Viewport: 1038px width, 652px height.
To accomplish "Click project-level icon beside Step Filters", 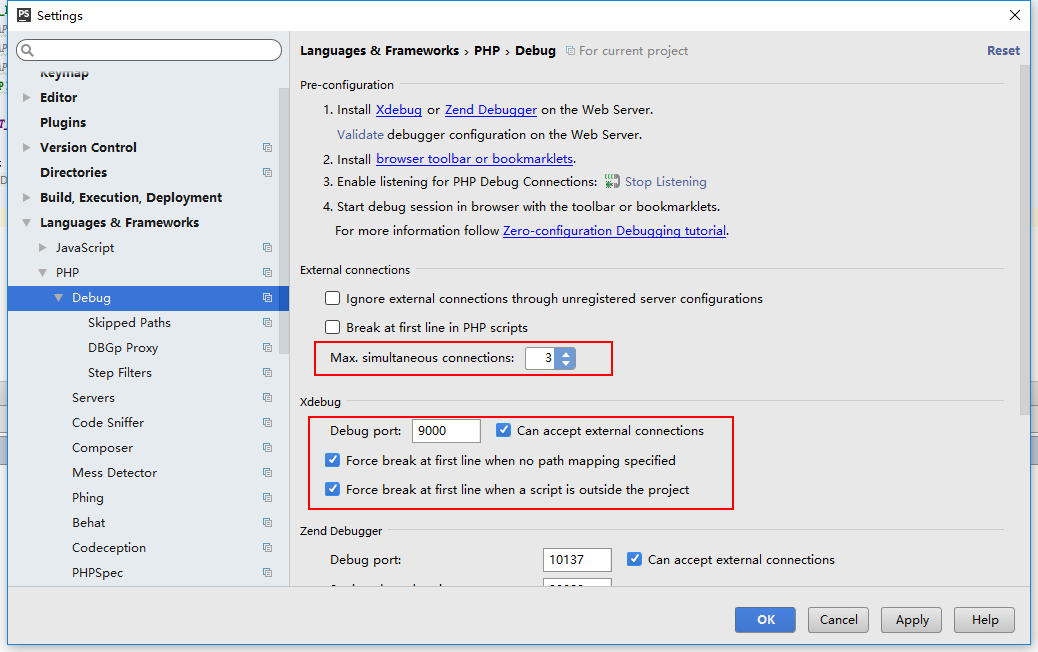I will click(267, 373).
